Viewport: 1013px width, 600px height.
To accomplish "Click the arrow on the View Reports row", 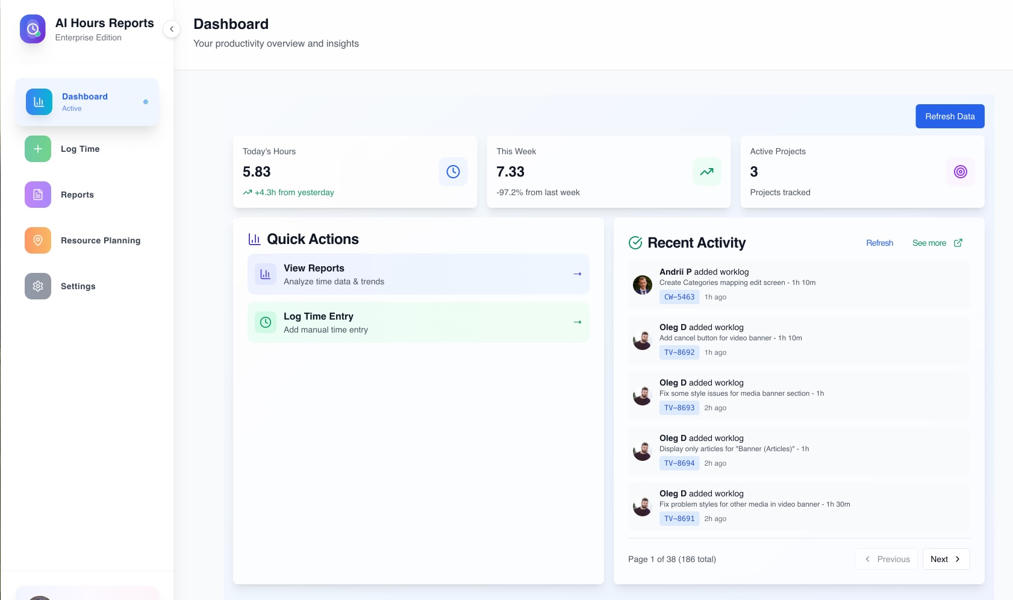I will click(x=577, y=274).
